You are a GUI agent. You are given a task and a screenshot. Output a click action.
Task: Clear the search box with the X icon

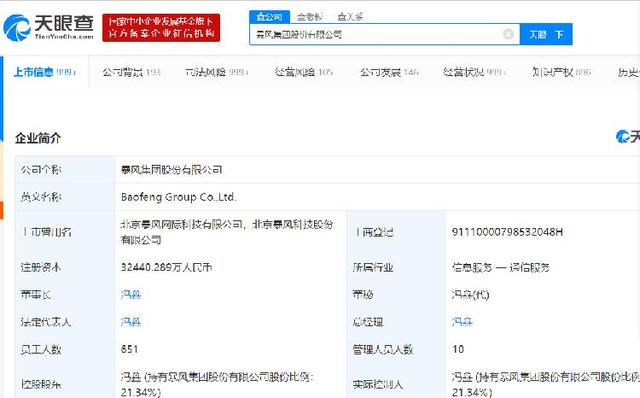point(508,34)
